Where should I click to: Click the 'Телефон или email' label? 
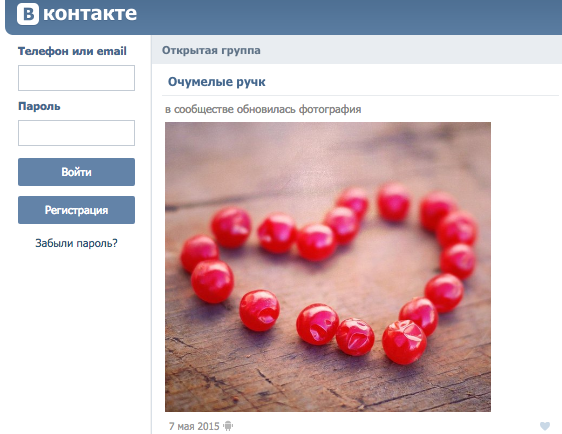[72, 51]
